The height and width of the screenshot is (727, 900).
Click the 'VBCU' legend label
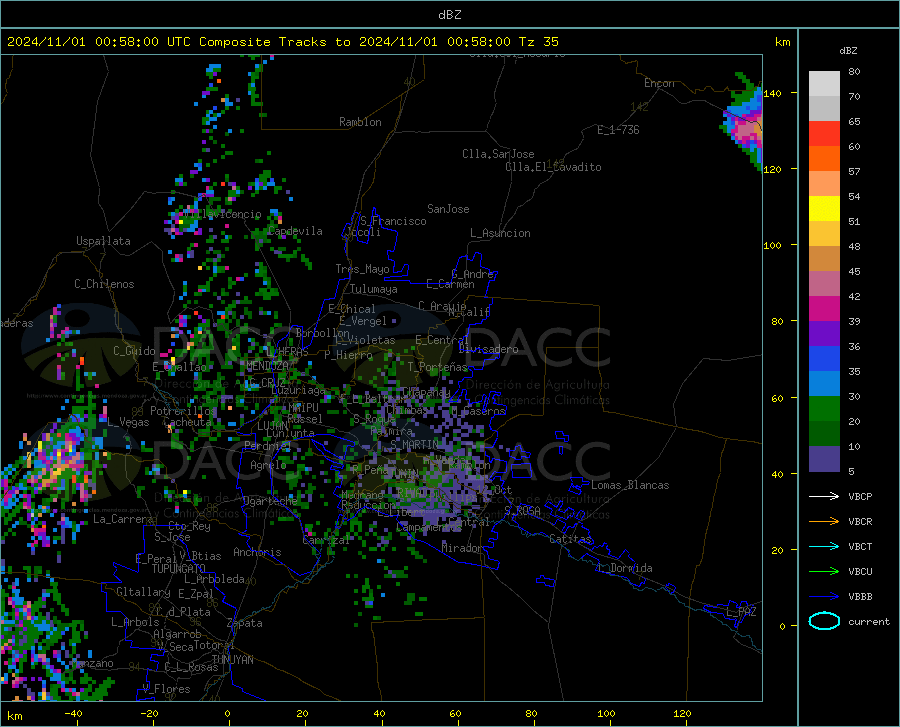click(860, 572)
